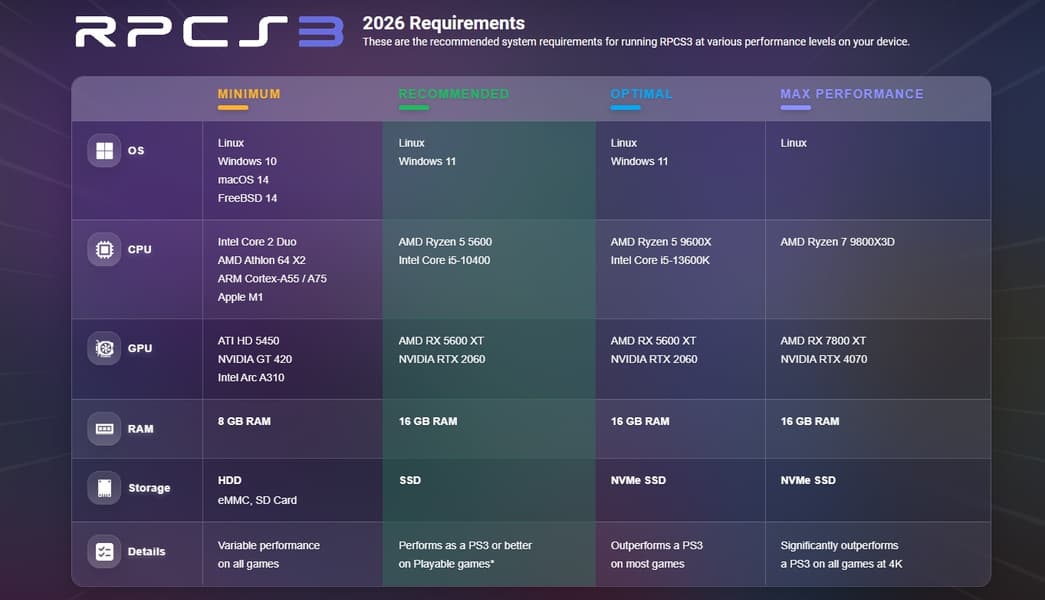
Task: Click the CPU chip icon
Action: tap(104, 249)
